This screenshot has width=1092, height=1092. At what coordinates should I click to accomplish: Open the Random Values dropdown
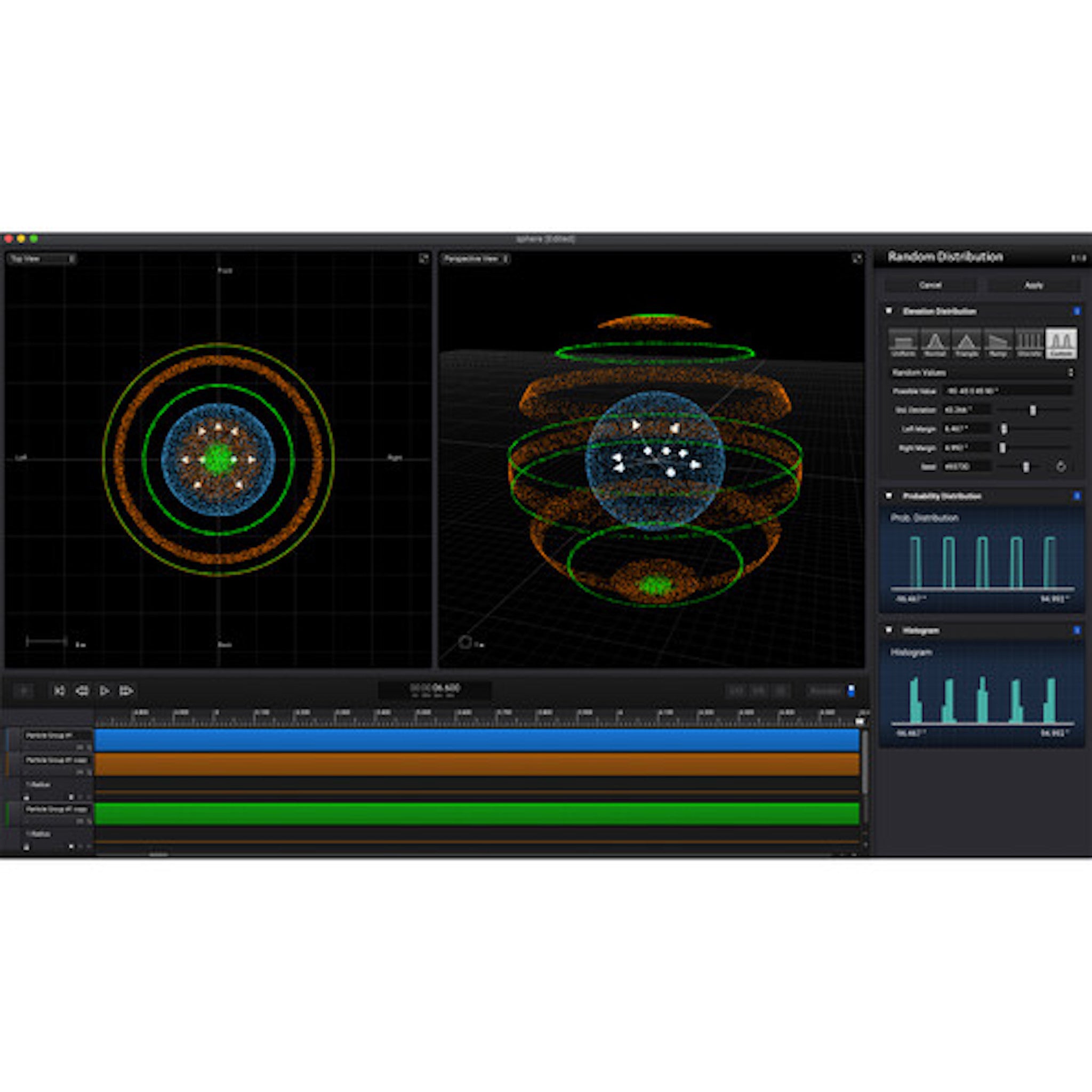tap(1072, 372)
